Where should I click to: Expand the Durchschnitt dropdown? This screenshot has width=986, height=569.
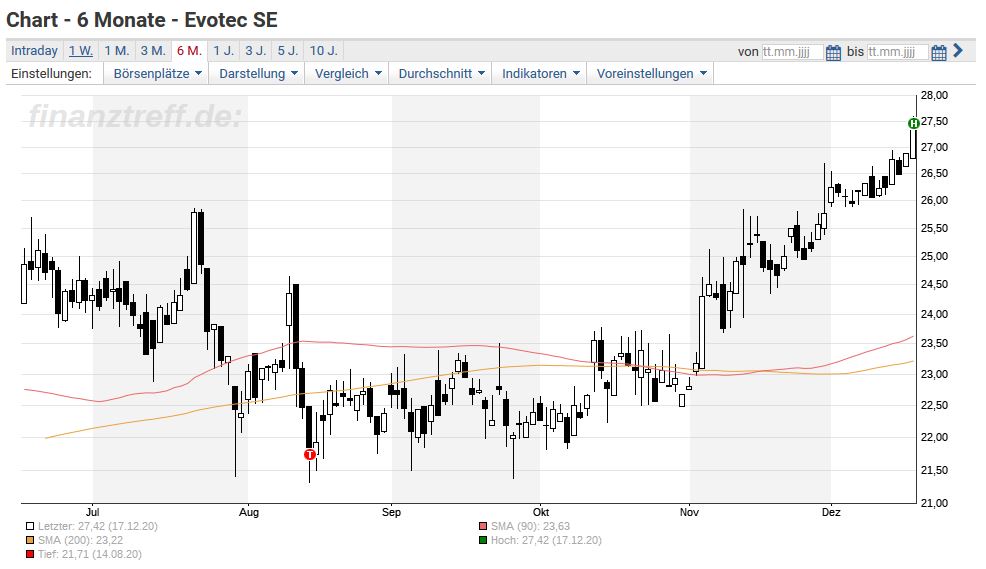pos(441,74)
